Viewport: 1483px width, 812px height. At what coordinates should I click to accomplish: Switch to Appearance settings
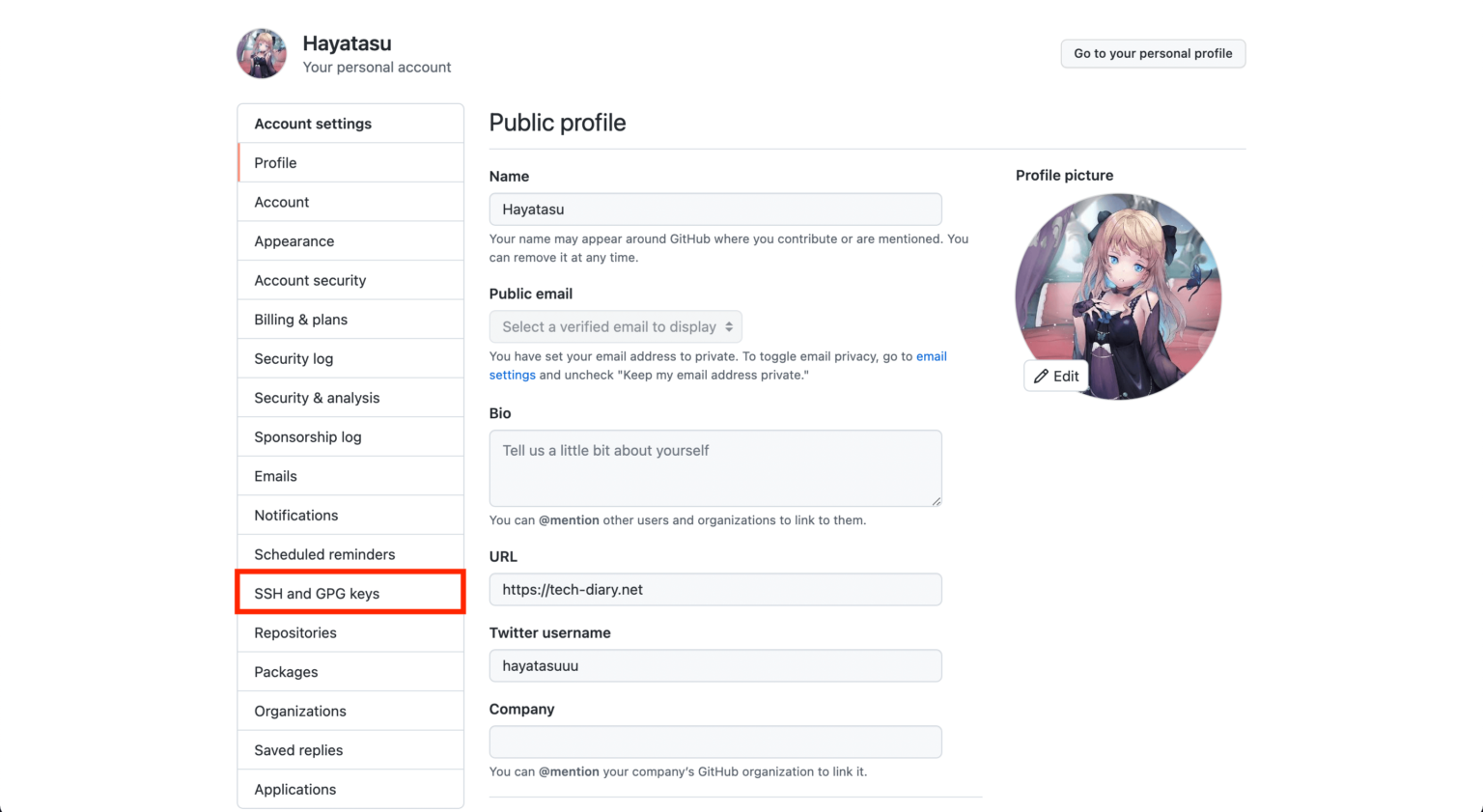pos(294,240)
